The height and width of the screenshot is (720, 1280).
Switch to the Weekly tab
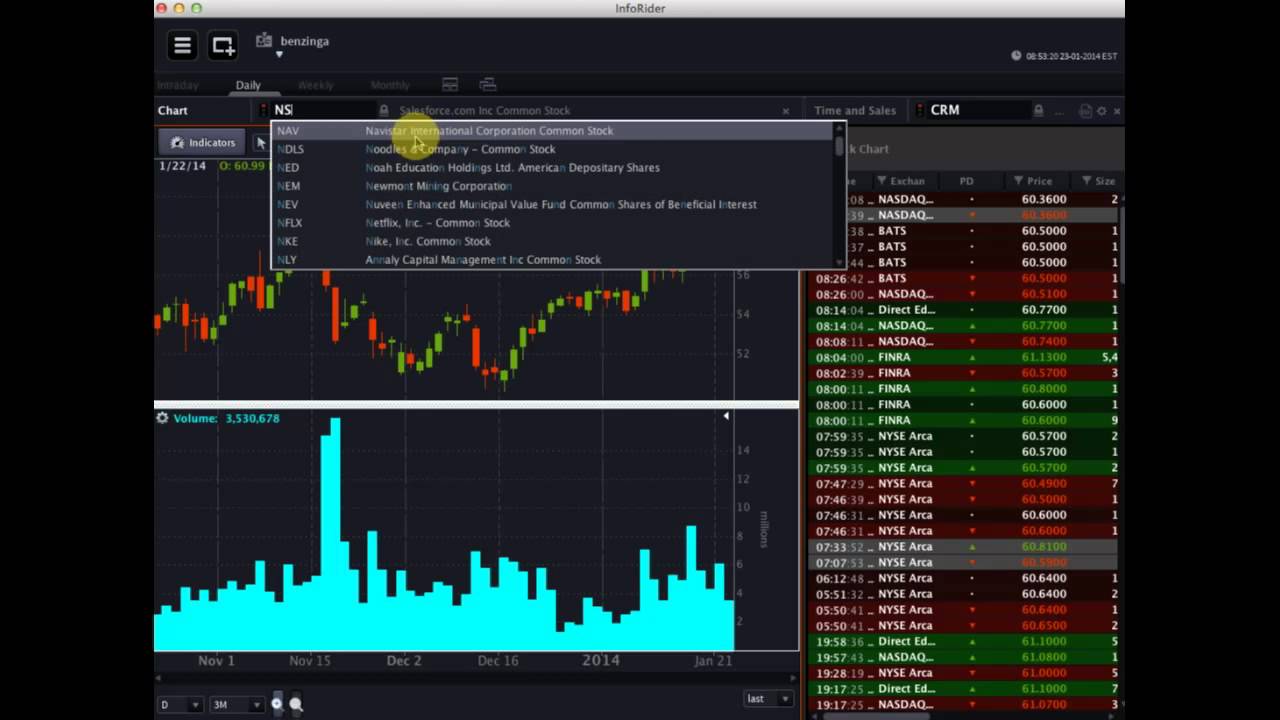click(316, 85)
